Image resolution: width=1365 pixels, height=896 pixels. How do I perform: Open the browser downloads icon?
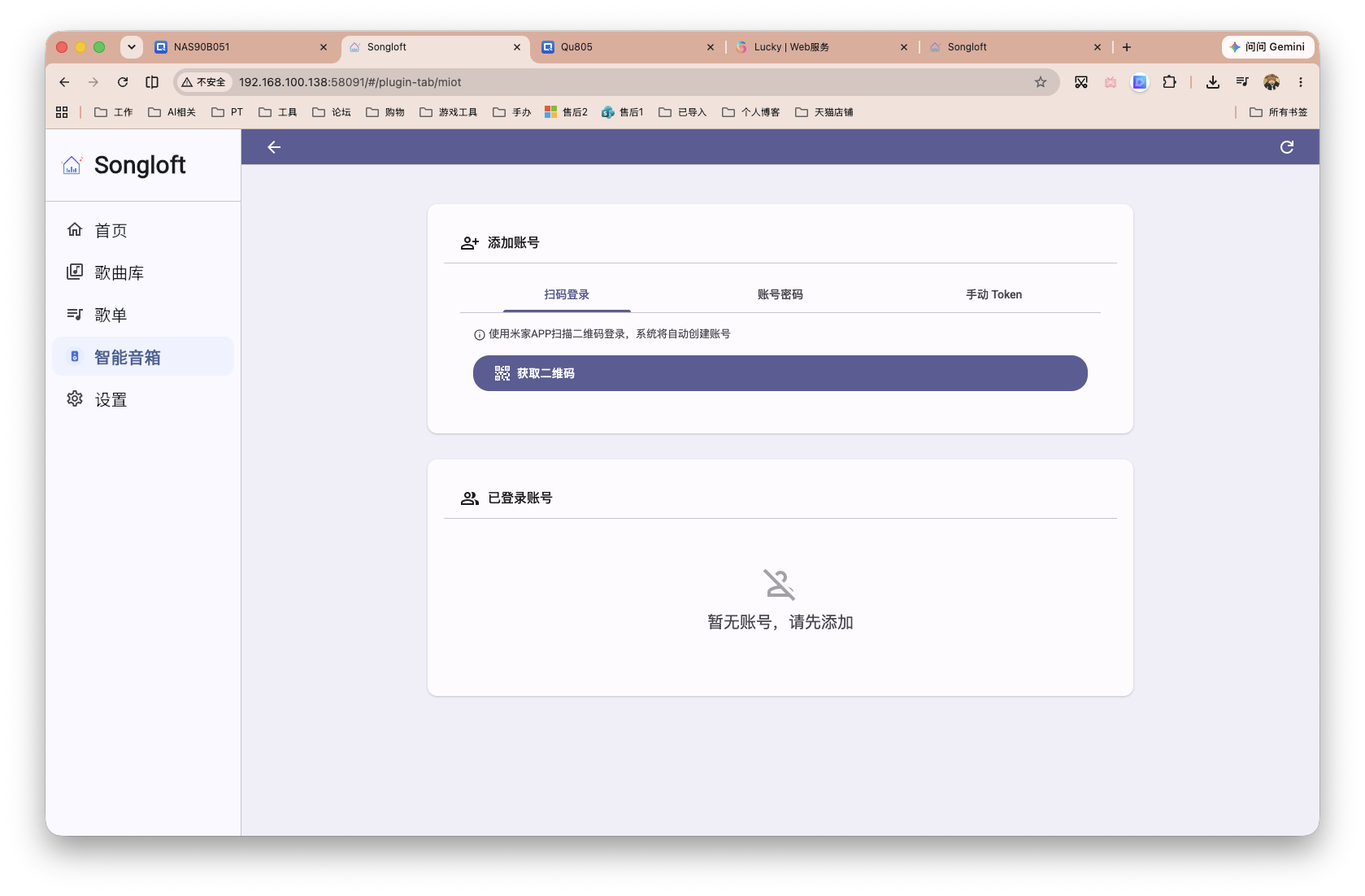point(1213,82)
